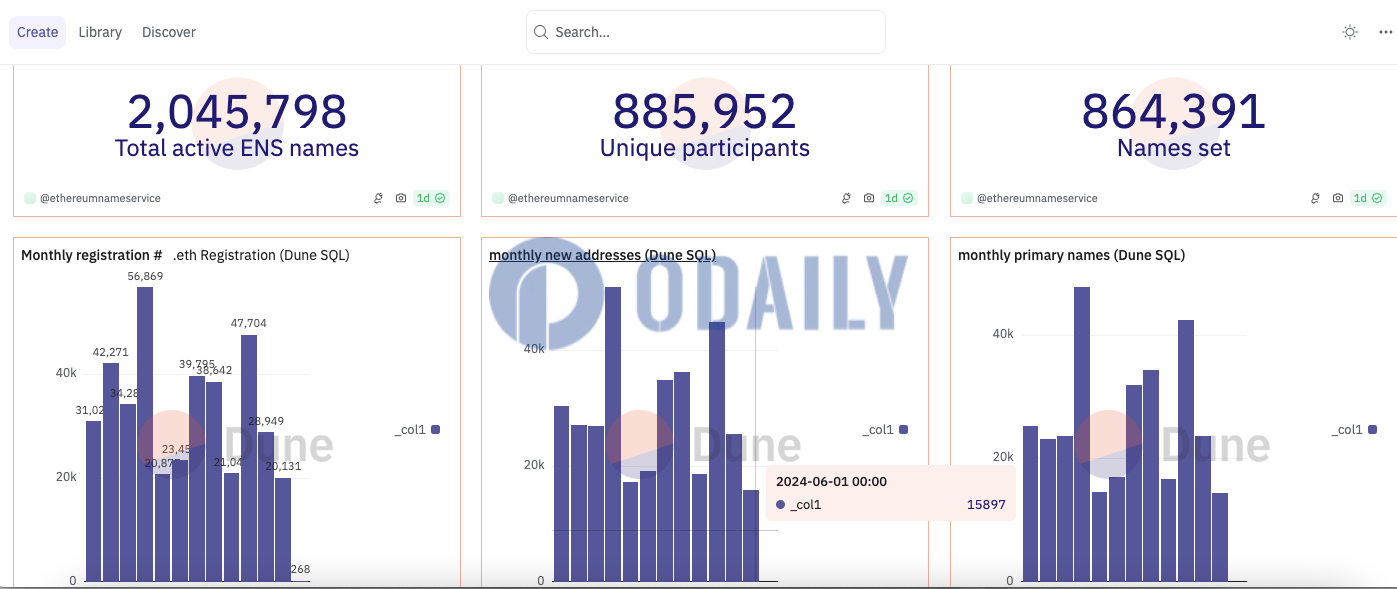Click the query icon on Total active ENS names card
Viewport: 1397px width, 589px height.
point(379,198)
